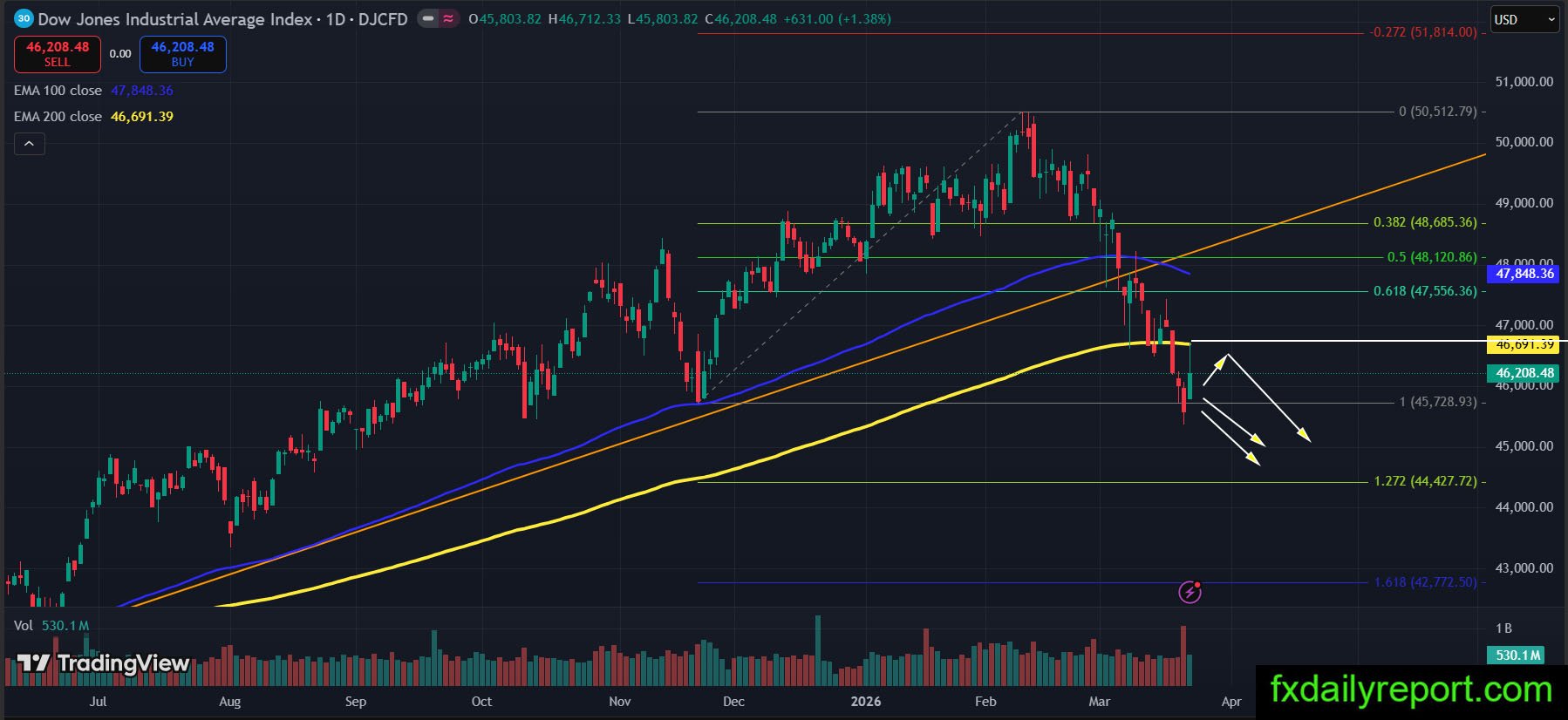
Task: Click the Feb label on the time axis
Action: point(985,702)
